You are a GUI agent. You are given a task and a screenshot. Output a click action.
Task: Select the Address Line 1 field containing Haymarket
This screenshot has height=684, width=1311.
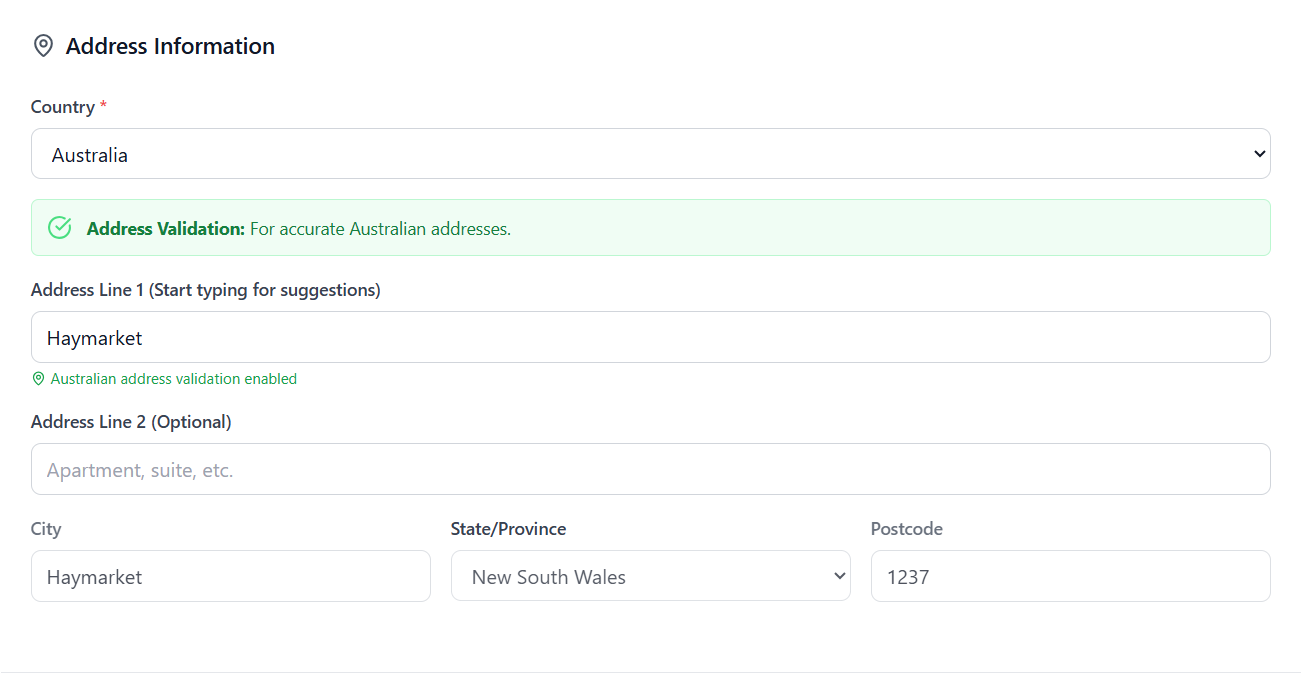pyautogui.click(x=650, y=337)
